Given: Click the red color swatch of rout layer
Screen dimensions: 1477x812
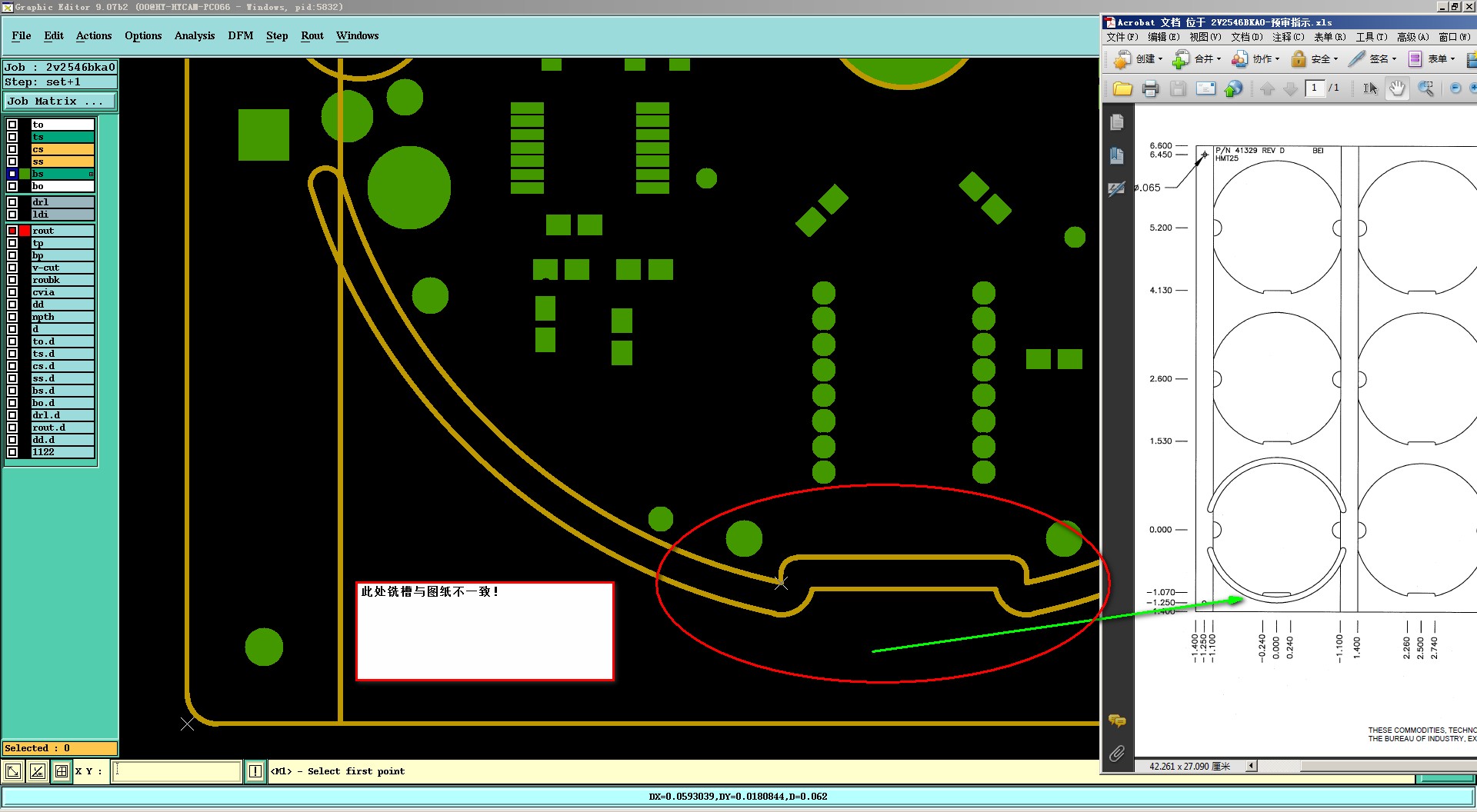Looking at the screenshot, I should pos(25,231).
